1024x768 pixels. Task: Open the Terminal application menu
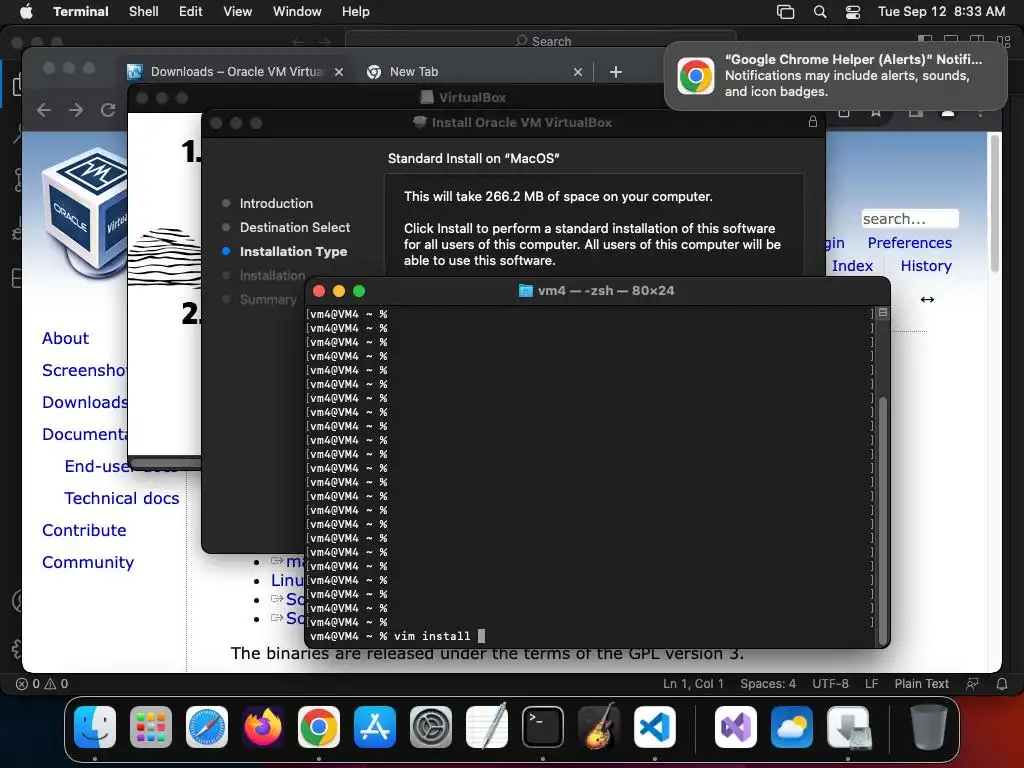(81, 12)
